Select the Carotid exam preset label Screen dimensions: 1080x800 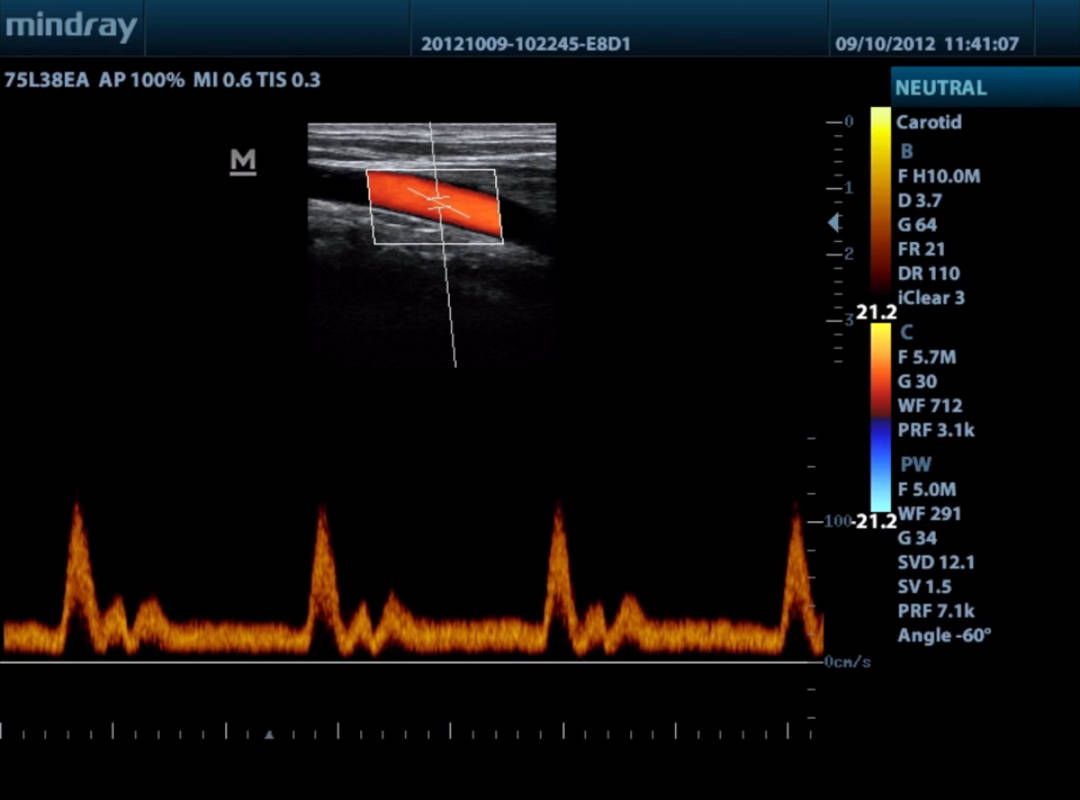coord(928,123)
